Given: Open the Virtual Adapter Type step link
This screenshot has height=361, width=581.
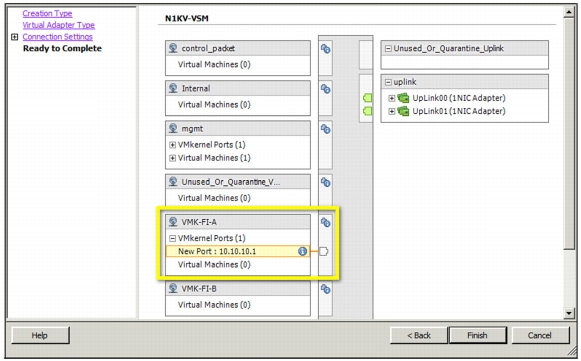Looking at the screenshot, I should coord(59,25).
